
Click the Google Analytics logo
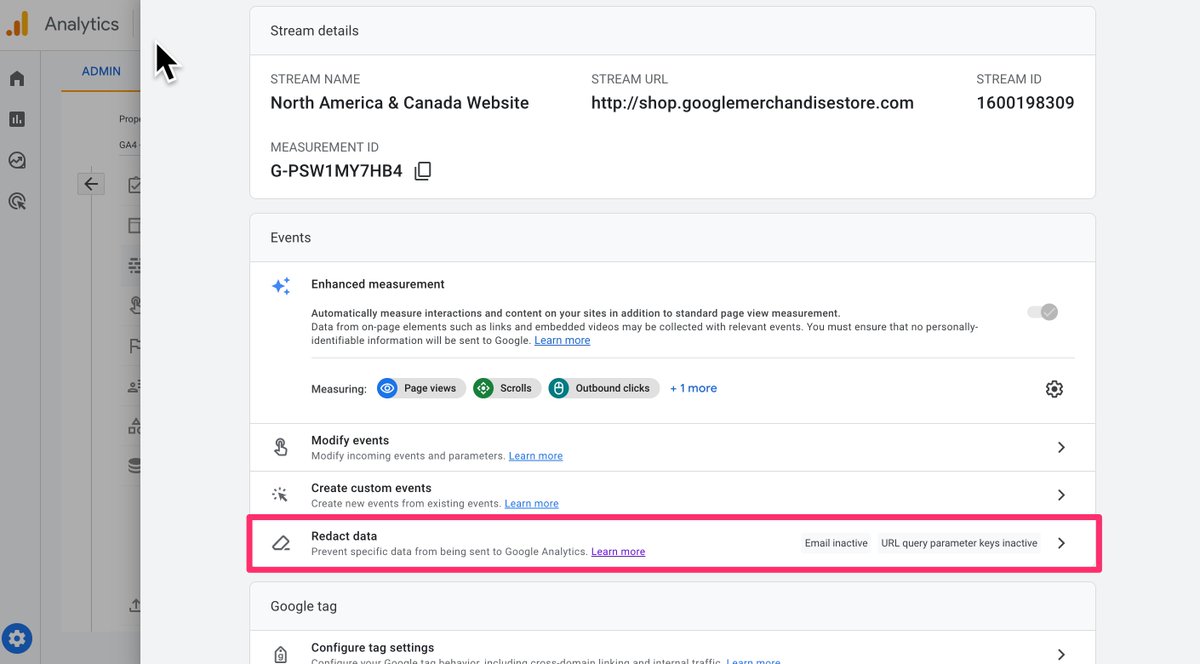point(17,24)
